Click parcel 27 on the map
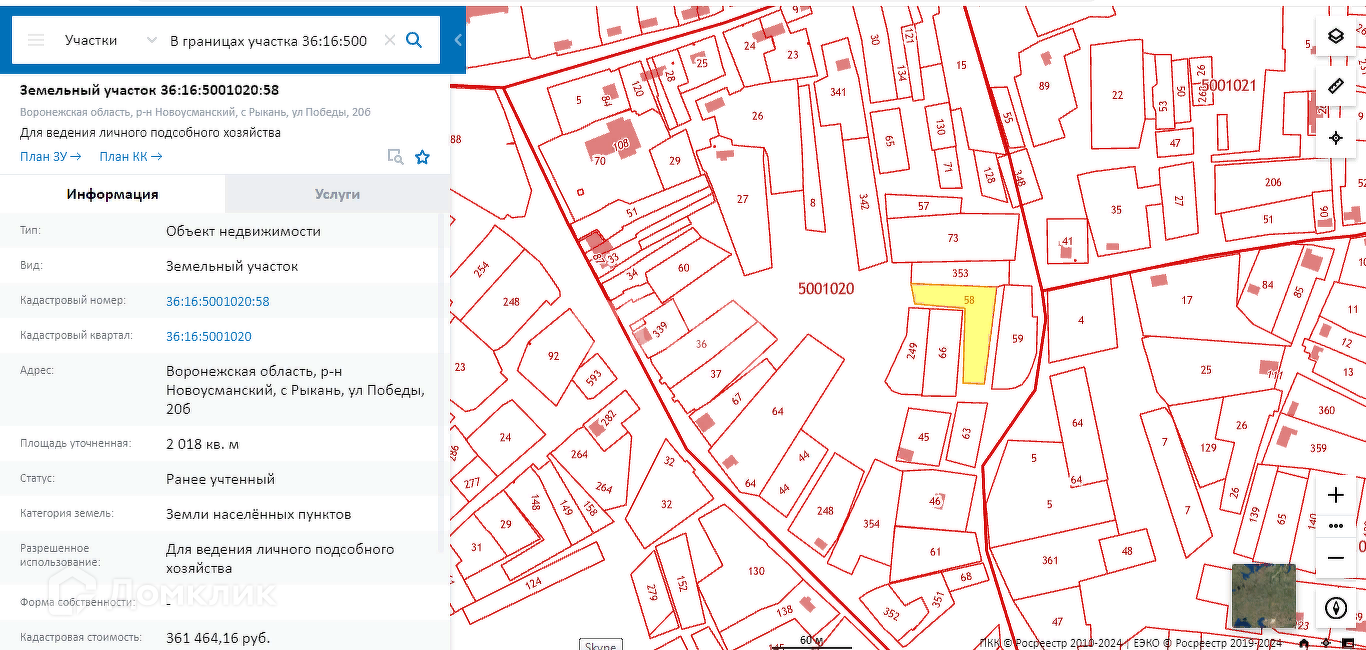The image size is (1366, 650). coord(742,199)
